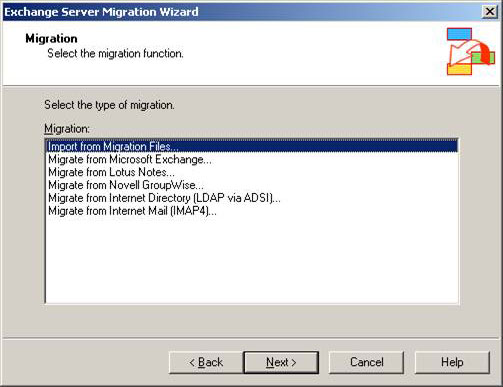Click Next to continue the wizard
This screenshot has width=503, height=387.
point(281,362)
